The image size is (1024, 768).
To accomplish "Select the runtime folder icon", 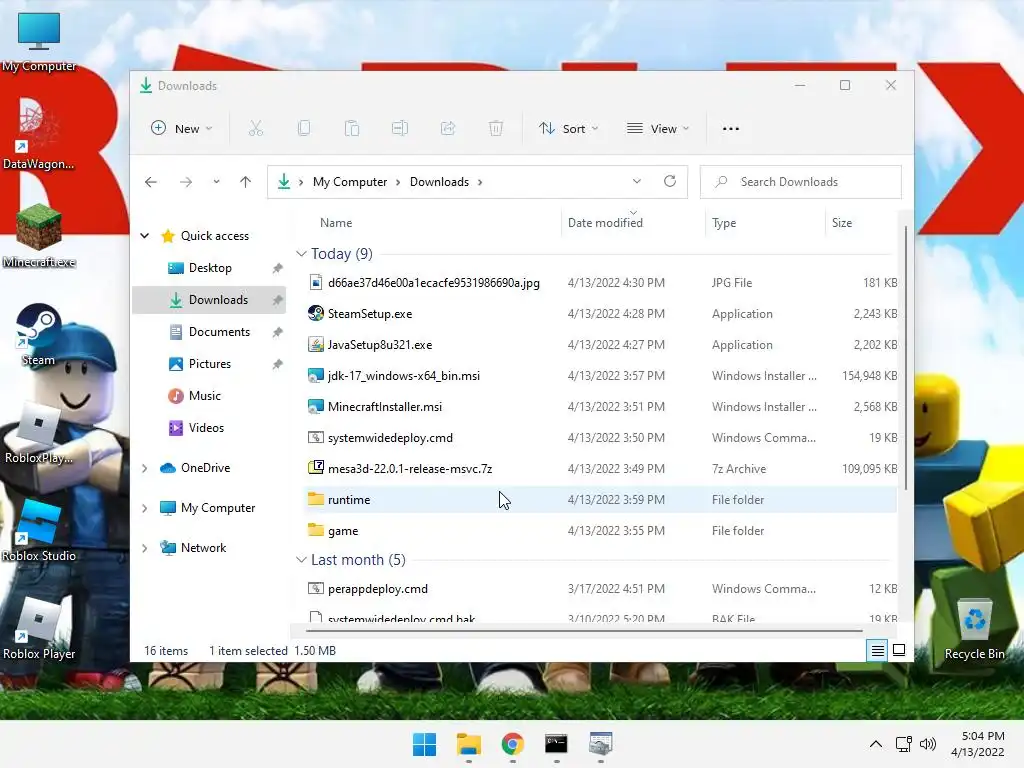I will (x=315, y=499).
